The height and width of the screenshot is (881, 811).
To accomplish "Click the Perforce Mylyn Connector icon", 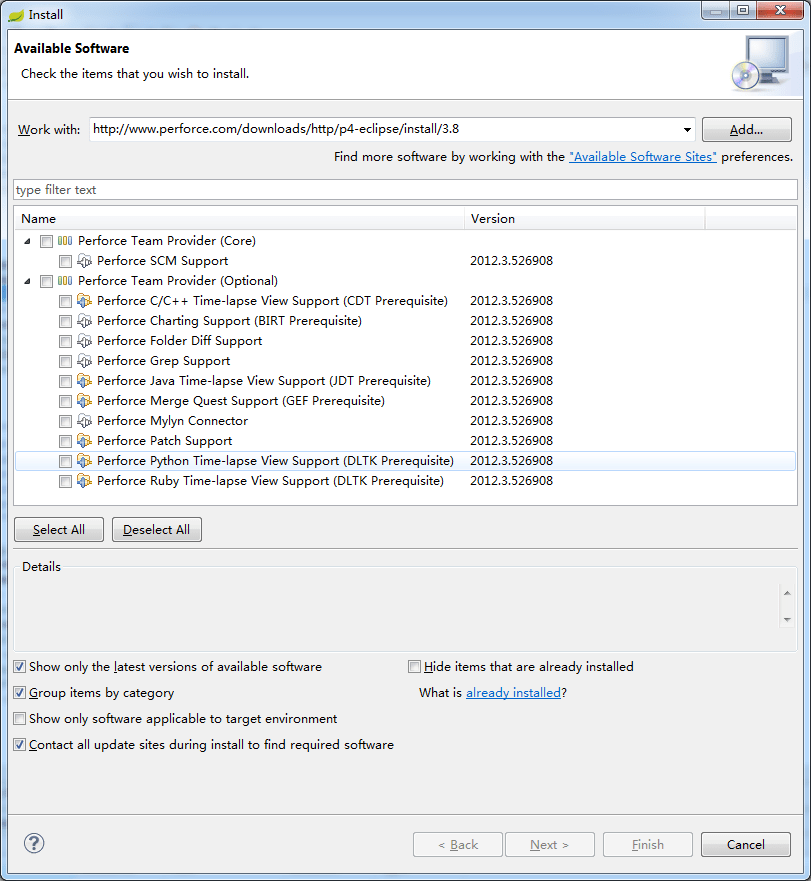I will click(84, 421).
